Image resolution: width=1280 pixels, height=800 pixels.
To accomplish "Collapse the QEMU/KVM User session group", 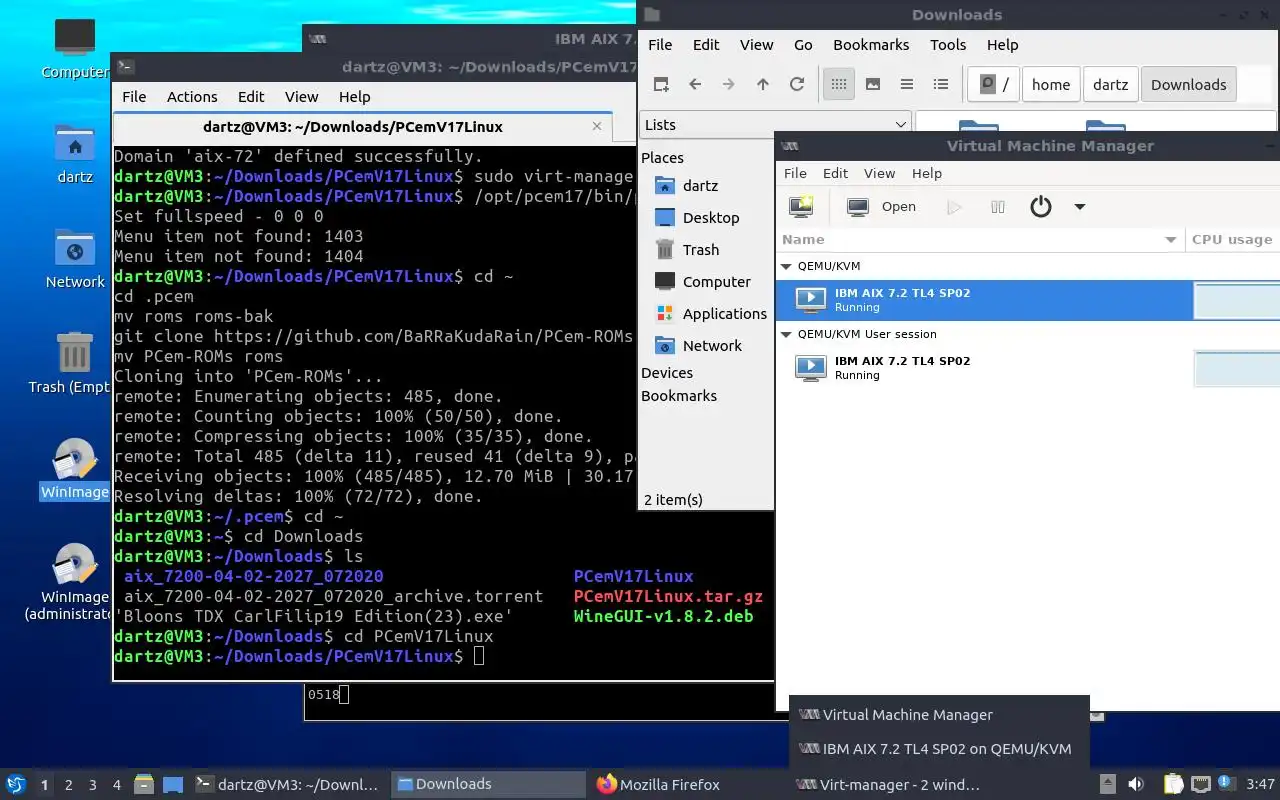I will 787,334.
